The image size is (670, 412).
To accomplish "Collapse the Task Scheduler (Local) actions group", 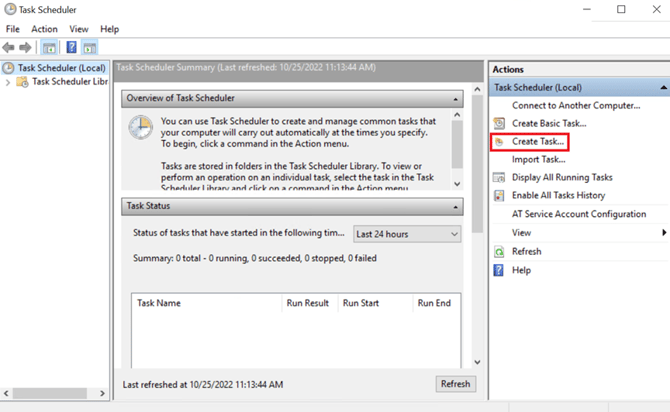I will [663, 88].
